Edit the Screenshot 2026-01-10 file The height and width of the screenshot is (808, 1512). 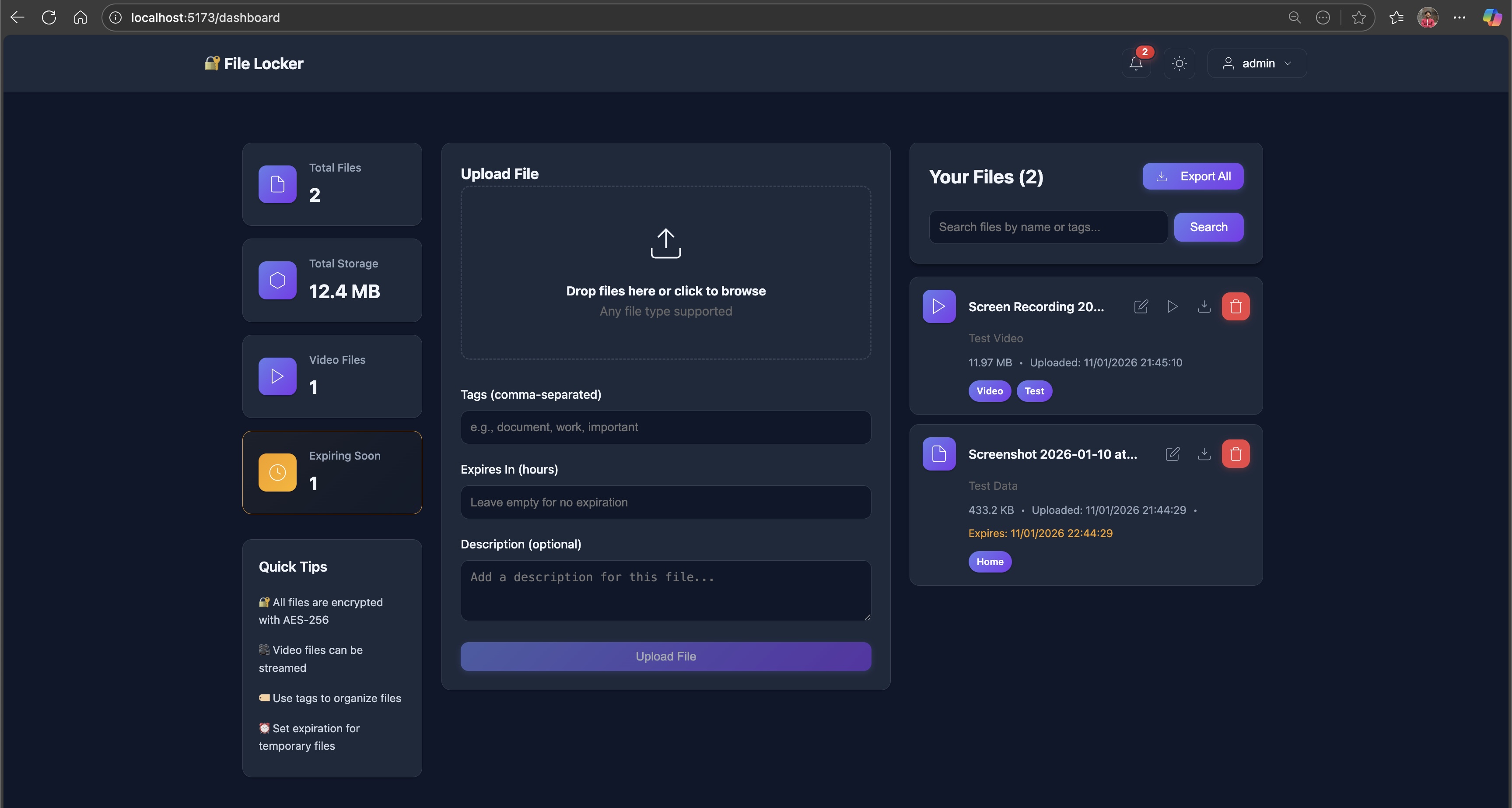click(x=1172, y=454)
